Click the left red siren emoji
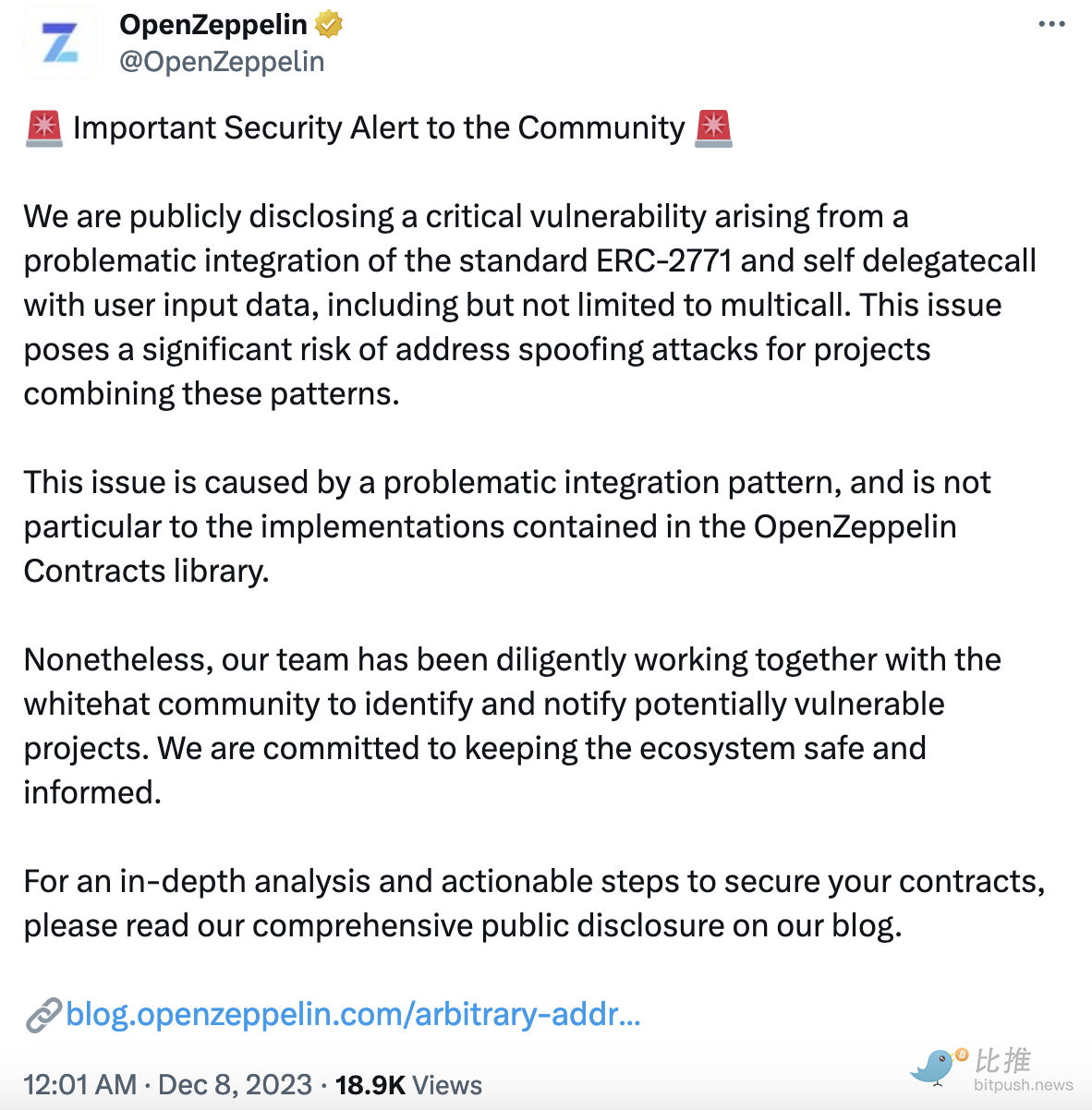Image resolution: width=1092 pixels, height=1110 pixels. coord(43,128)
